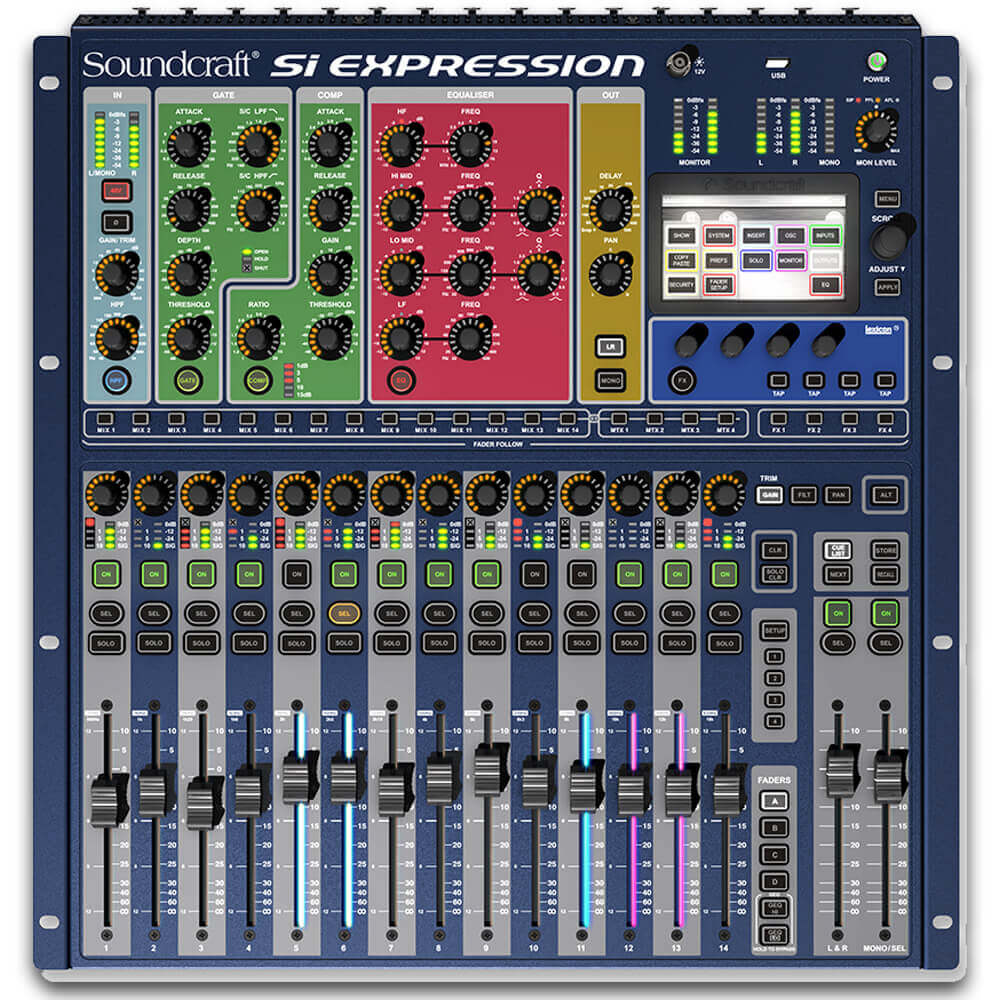The image size is (1000, 1000).
Task: Click the compressor GAIN knob
Action: point(330,273)
